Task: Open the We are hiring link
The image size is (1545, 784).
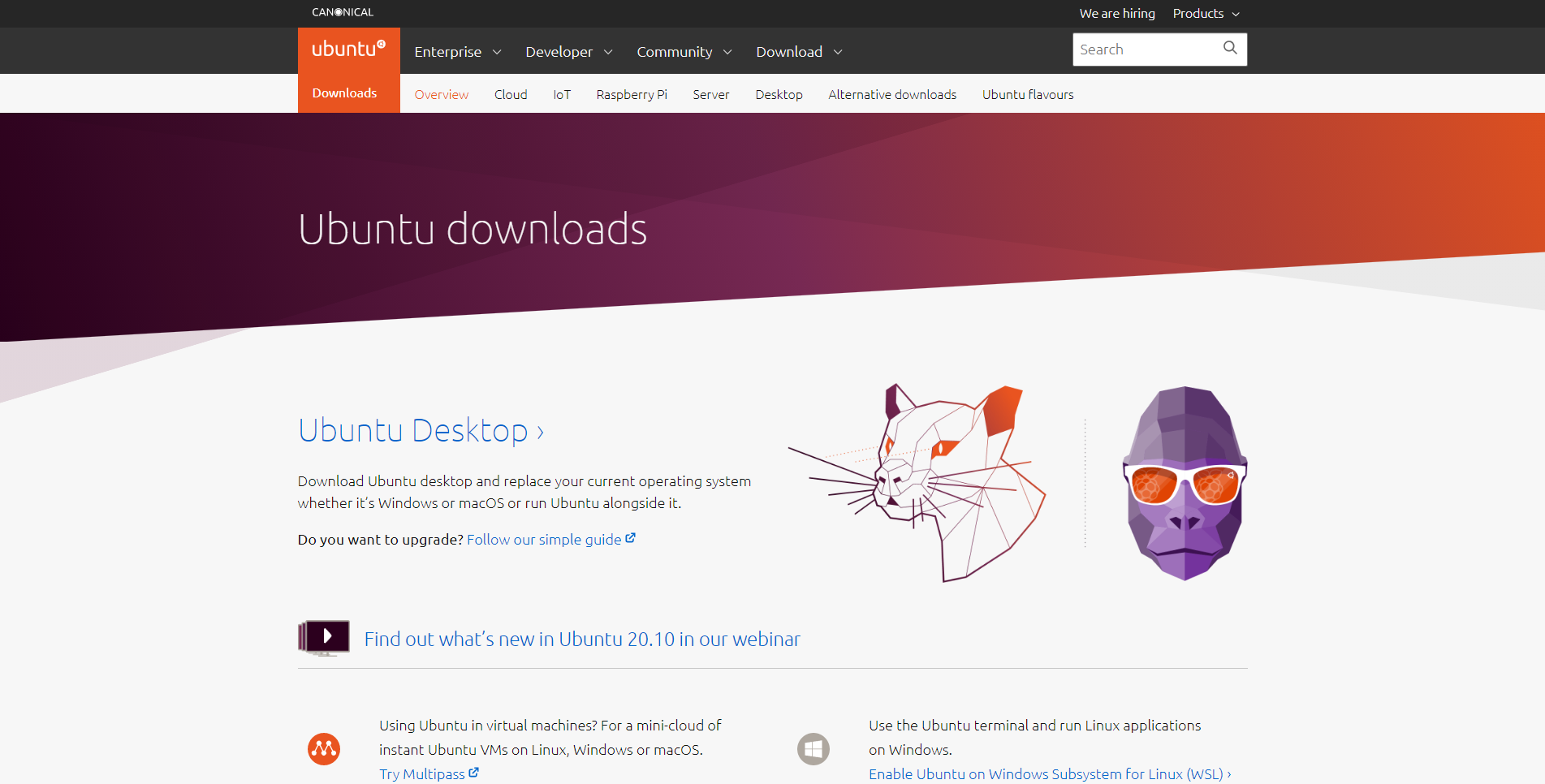Action: click(1117, 14)
